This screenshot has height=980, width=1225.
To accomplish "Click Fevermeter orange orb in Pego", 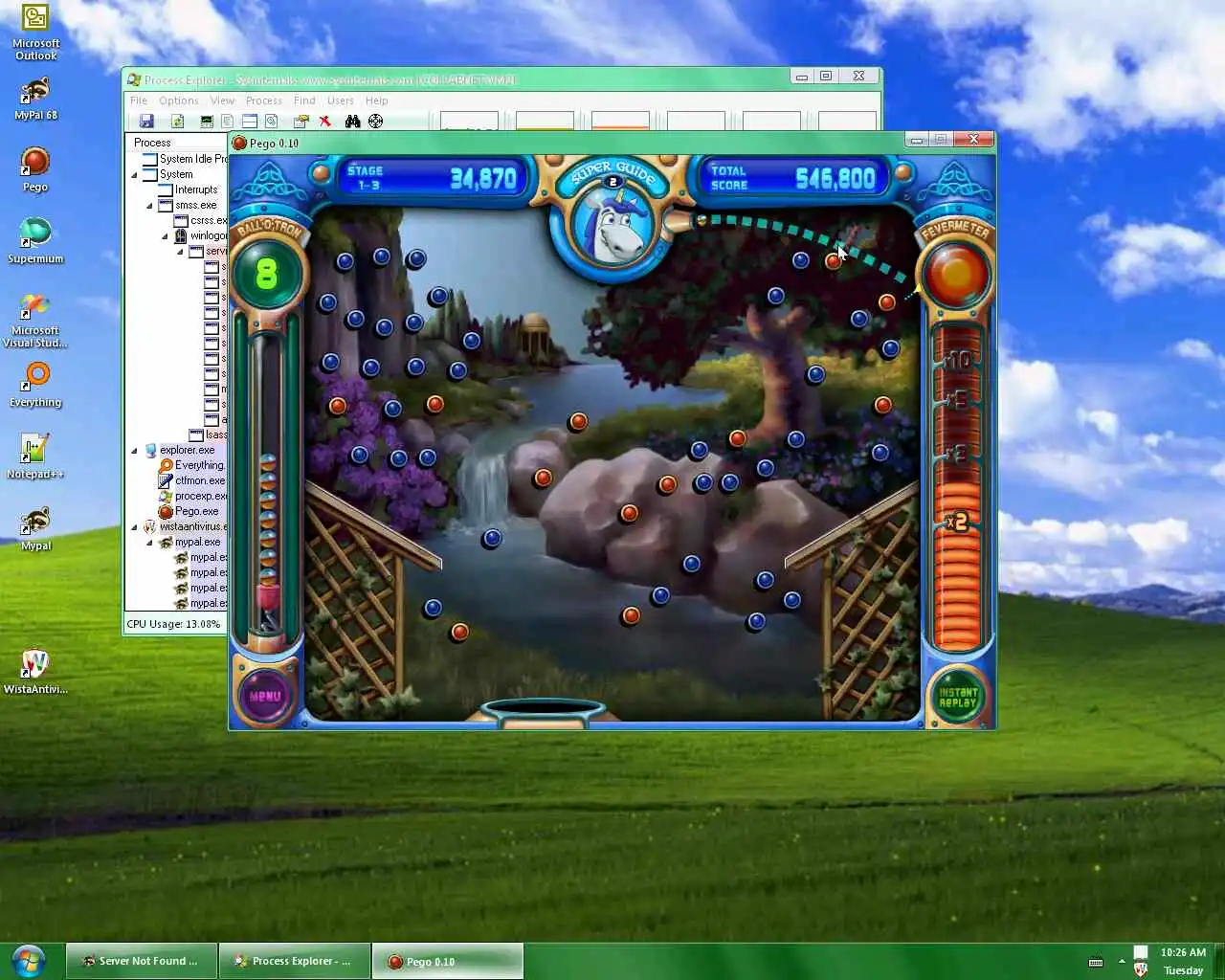I will tap(955, 274).
